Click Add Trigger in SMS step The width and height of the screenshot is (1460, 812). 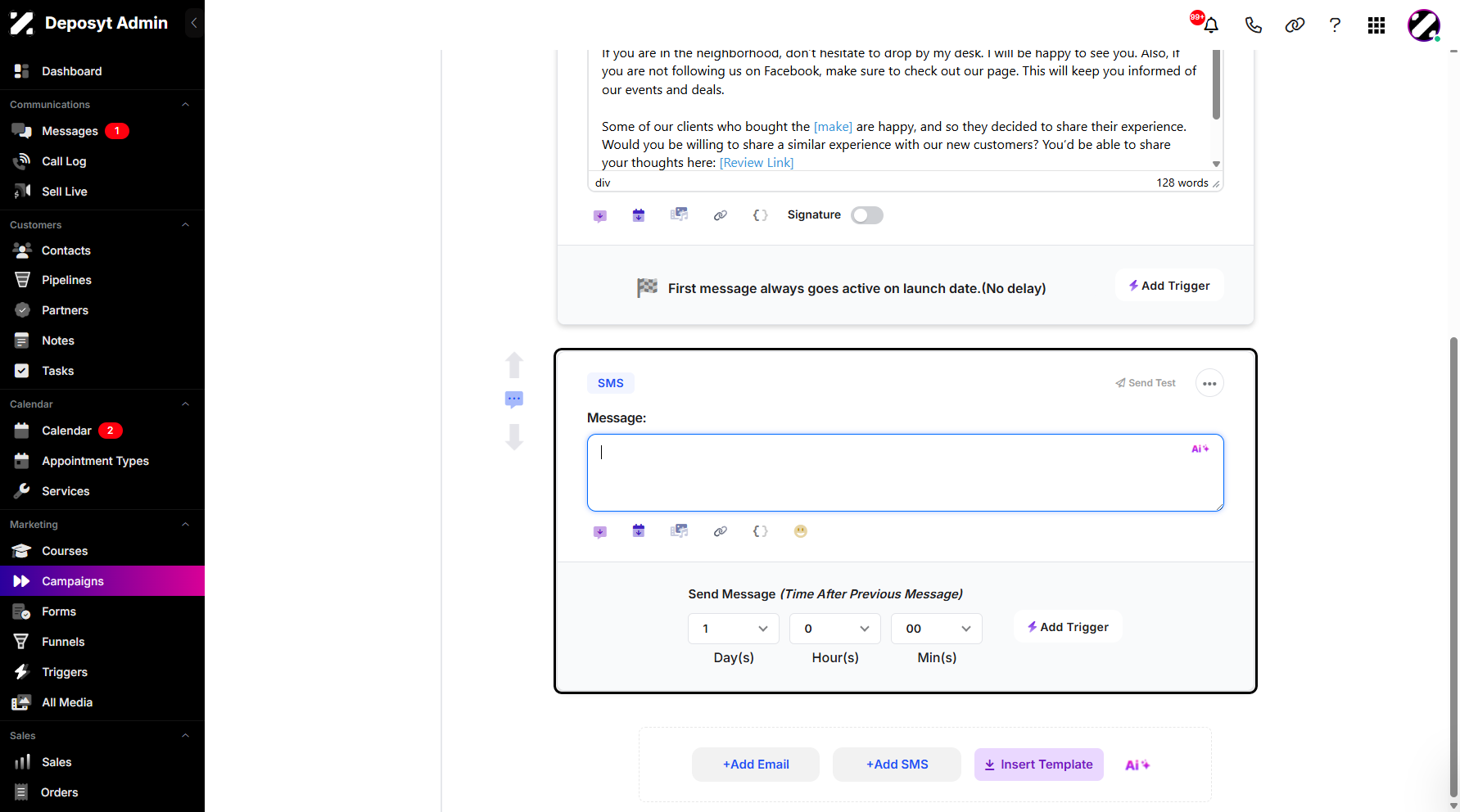(x=1068, y=627)
